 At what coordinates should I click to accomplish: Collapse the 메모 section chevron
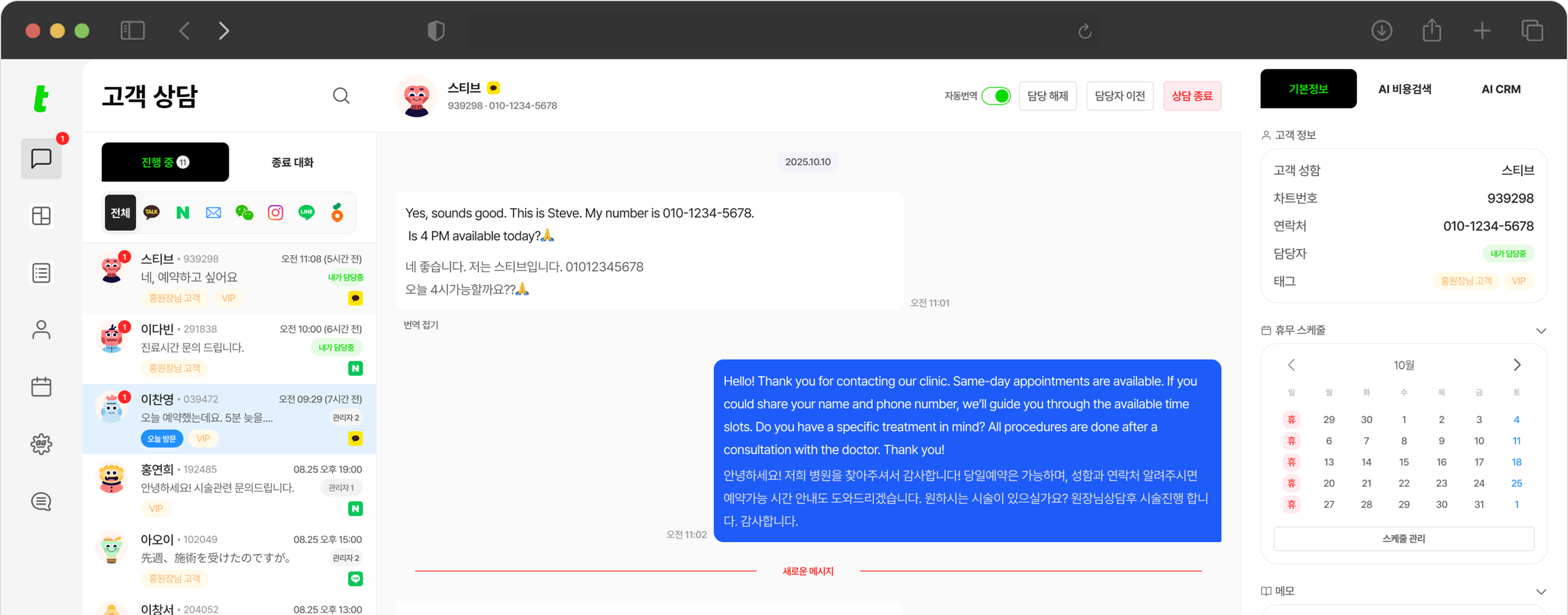[x=1540, y=591]
